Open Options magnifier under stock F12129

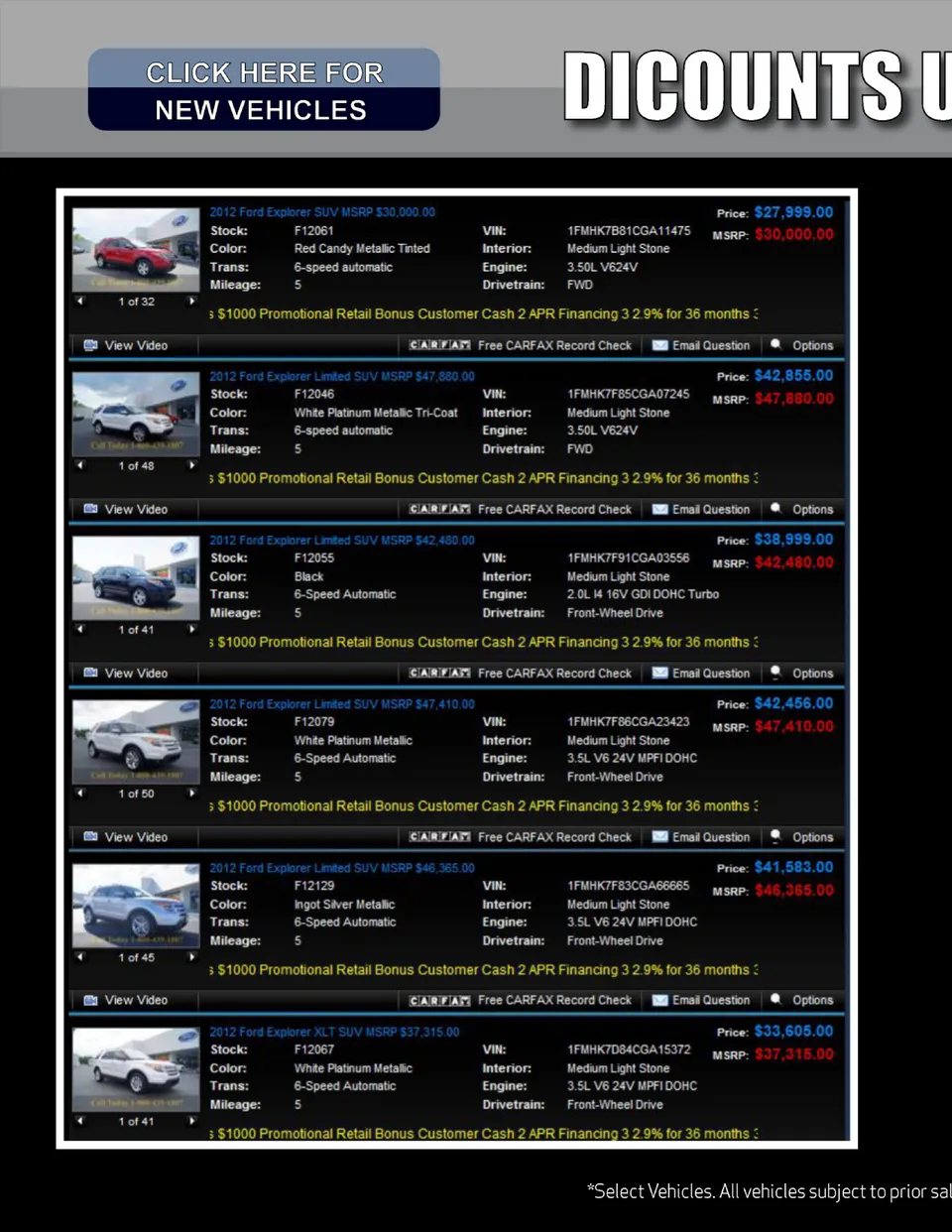[x=776, y=1000]
